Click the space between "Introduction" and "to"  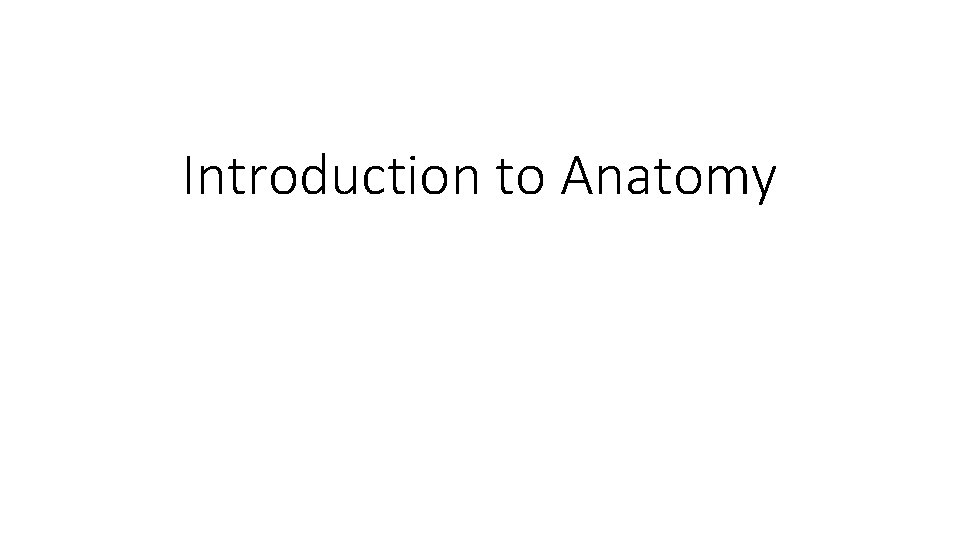tap(487, 180)
